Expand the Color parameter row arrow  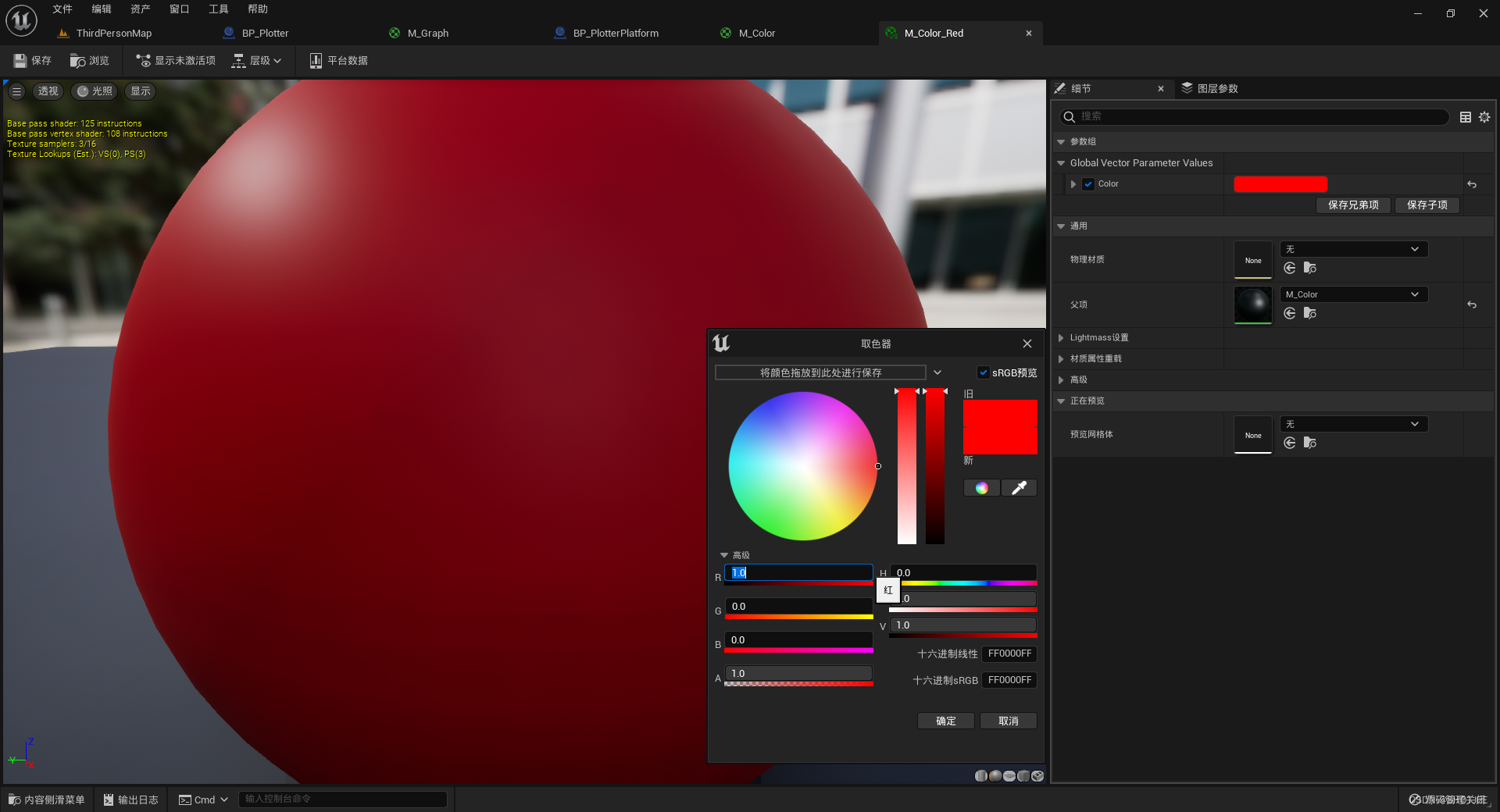pyautogui.click(x=1073, y=184)
